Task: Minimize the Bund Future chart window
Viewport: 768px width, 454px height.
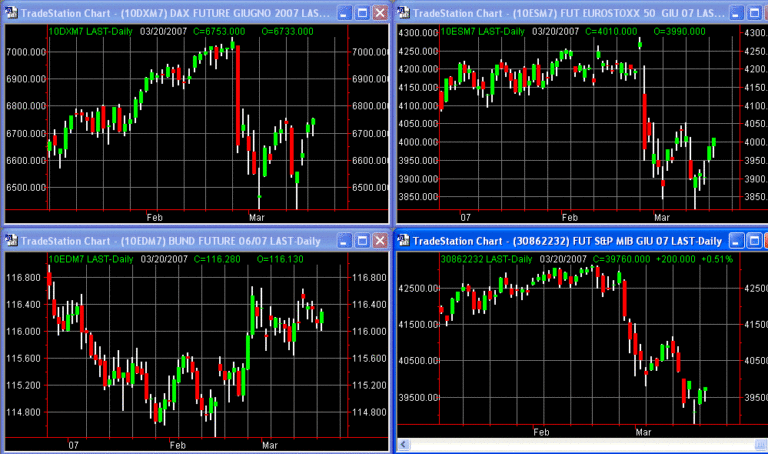Action: pos(343,240)
